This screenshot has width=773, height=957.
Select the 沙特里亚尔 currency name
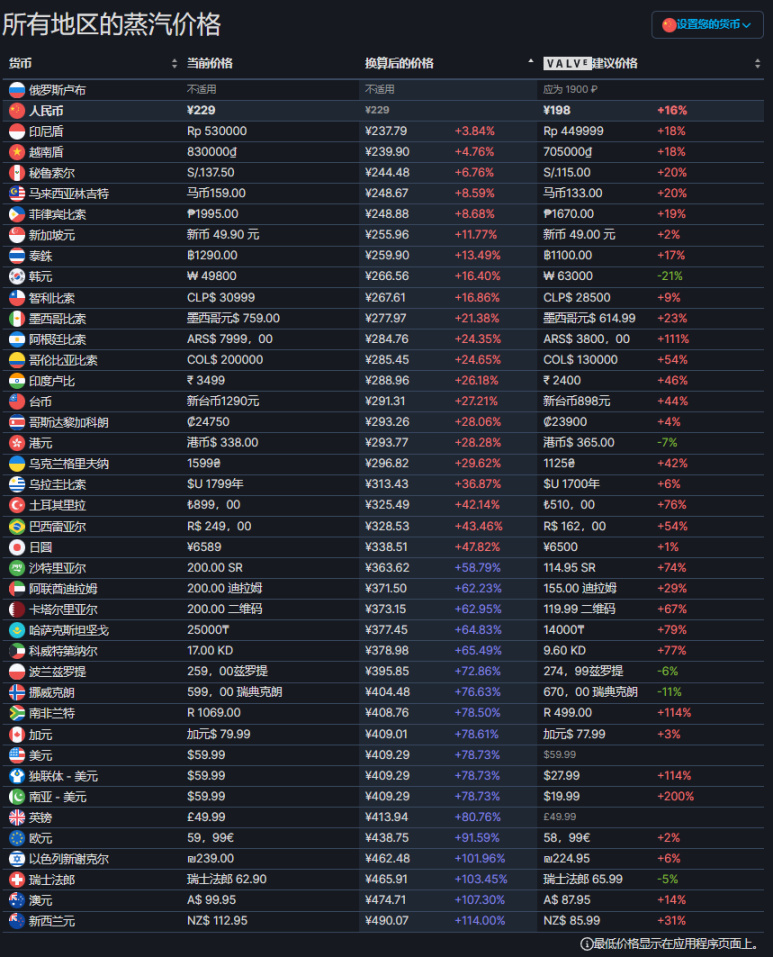pos(57,568)
